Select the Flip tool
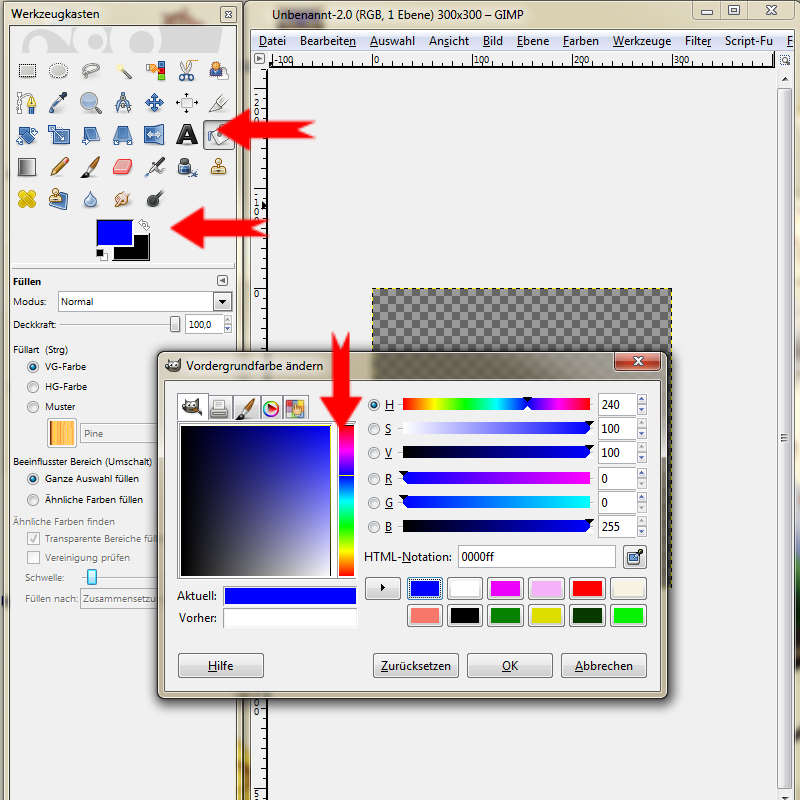 pyautogui.click(x=155, y=135)
